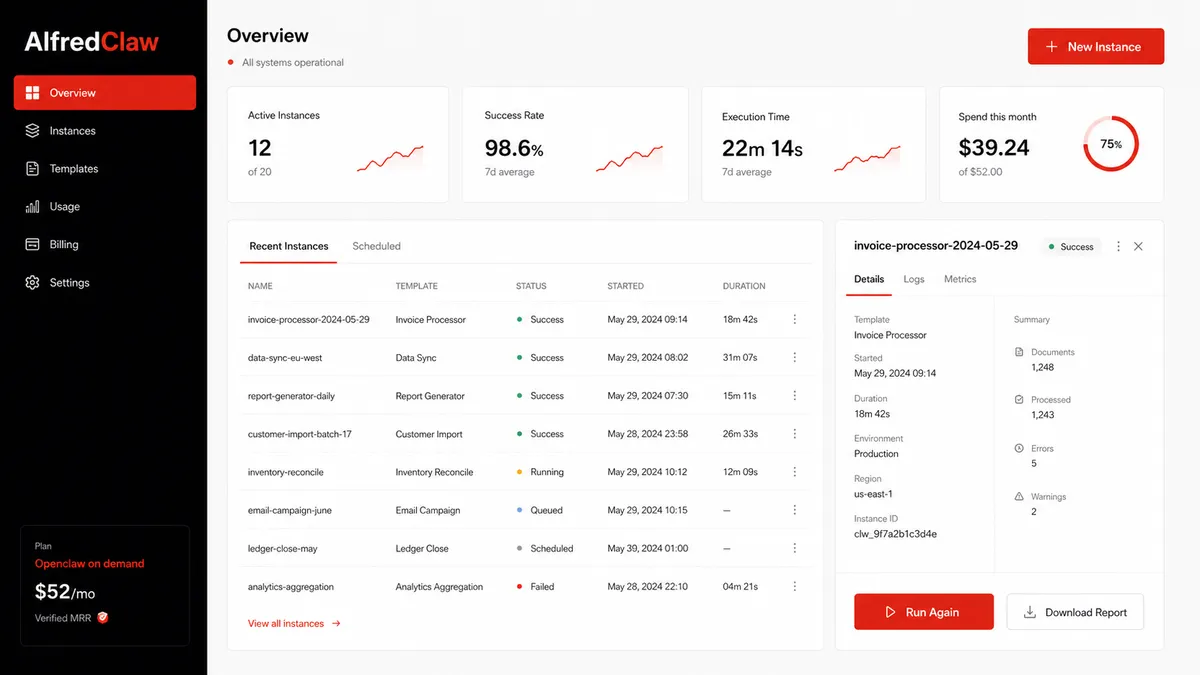This screenshot has width=1200, height=675.
Task: Click the Success badge in detail header
Action: pos(1070,246)
